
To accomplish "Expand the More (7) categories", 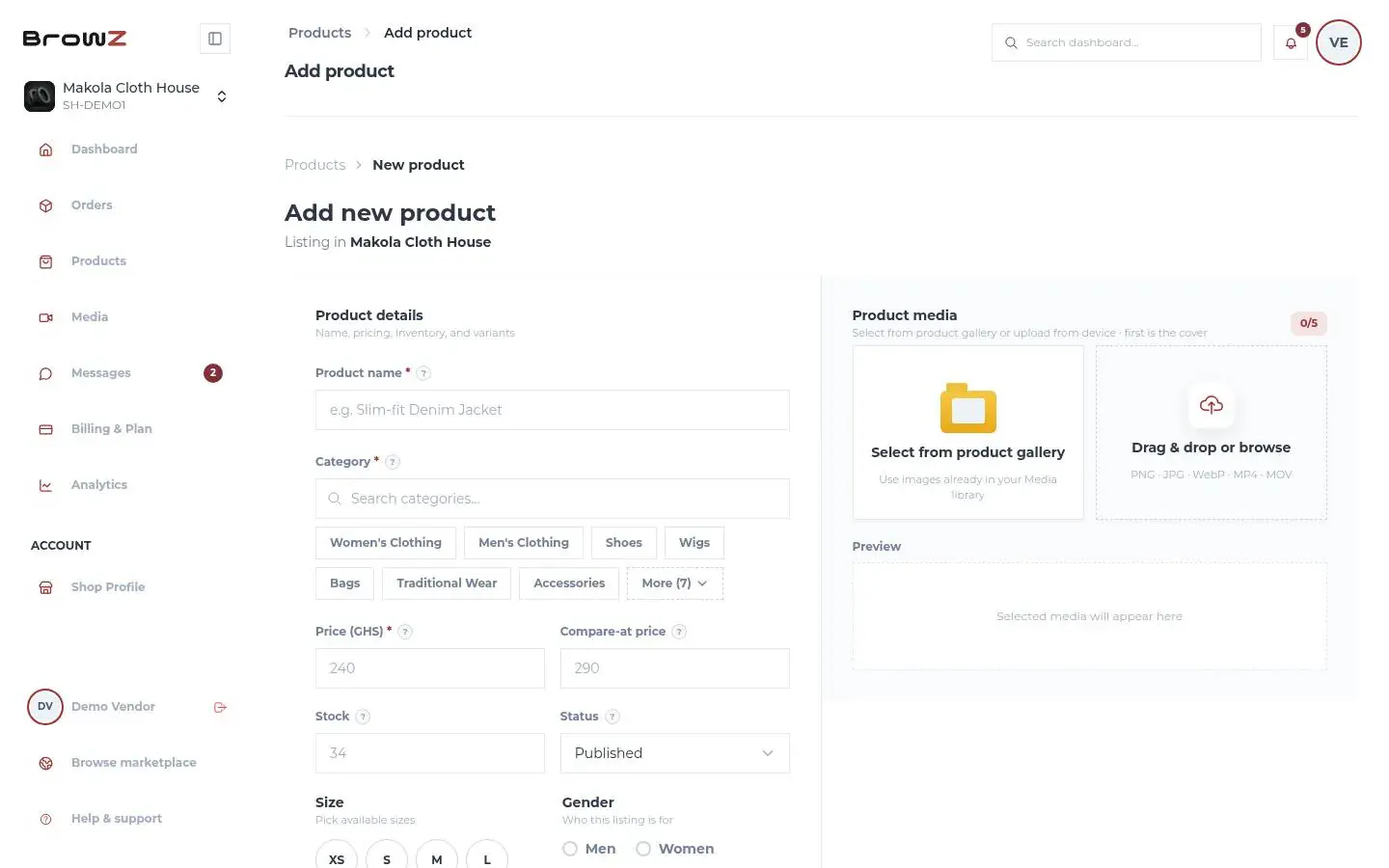I will coord(675,583).
